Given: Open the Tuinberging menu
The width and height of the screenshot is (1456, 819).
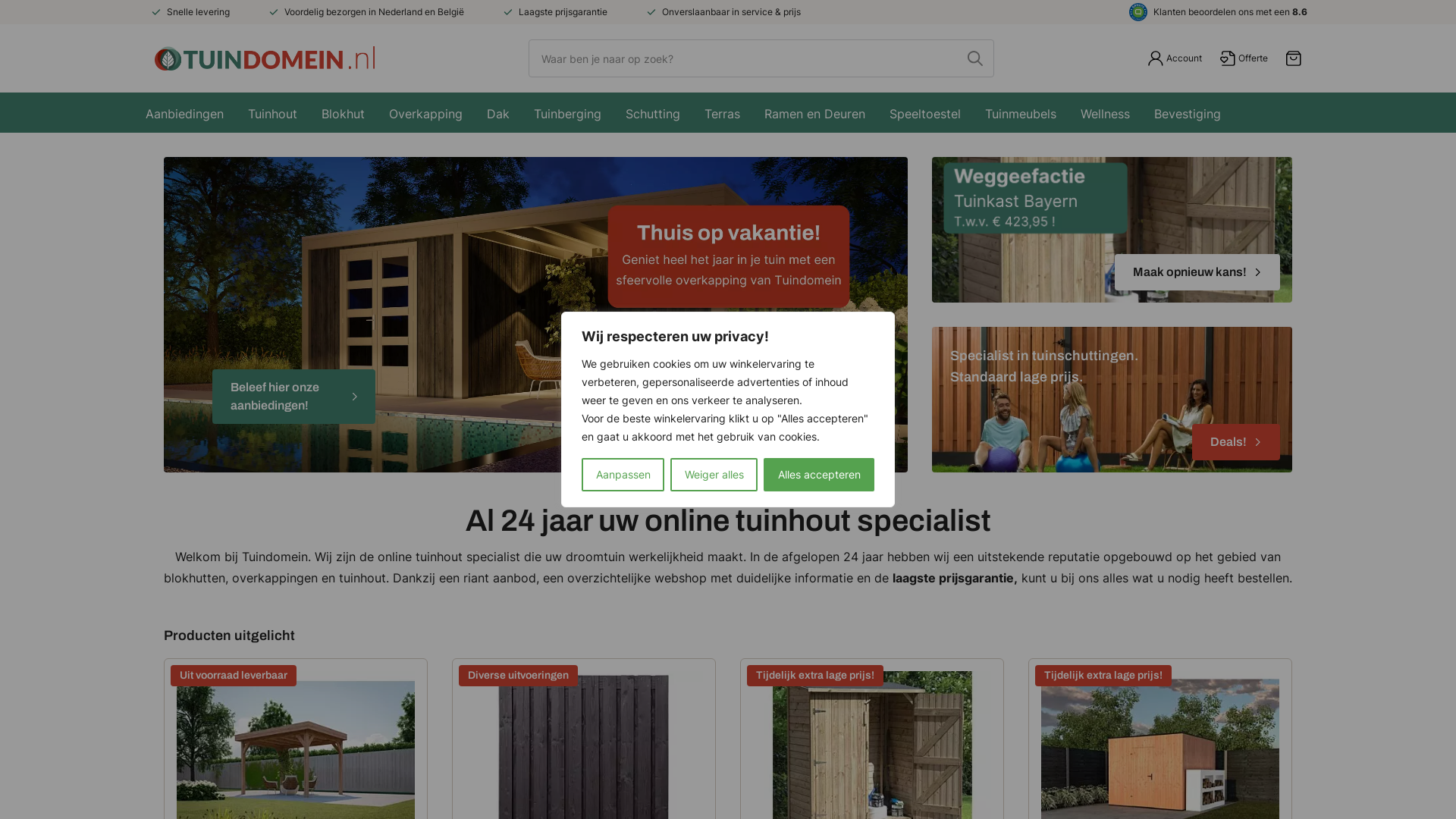Looking at the screenshot, I should pyautogui.click(x=567, y=114).
